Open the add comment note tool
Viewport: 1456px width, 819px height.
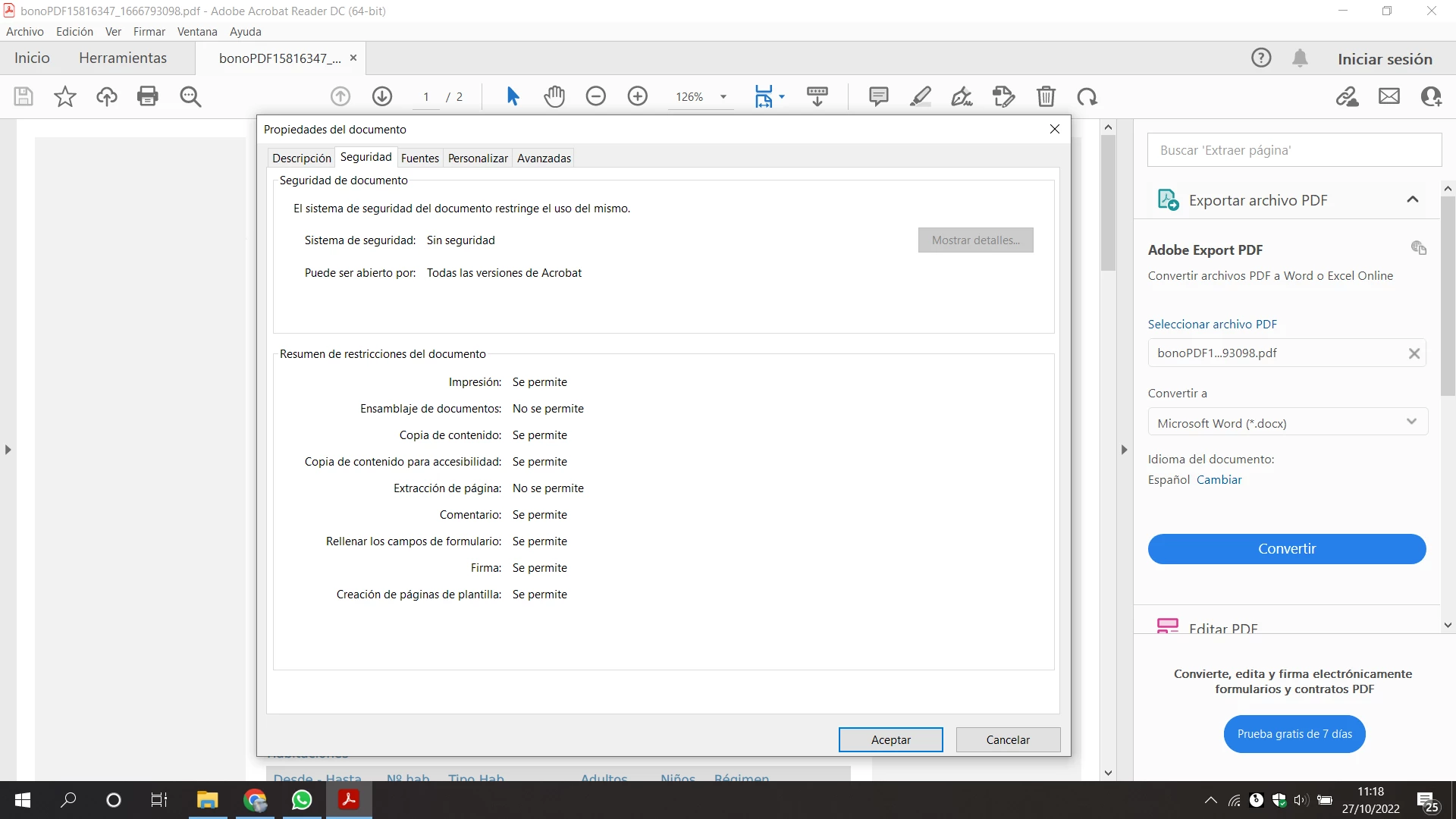[x=878, y=96]
